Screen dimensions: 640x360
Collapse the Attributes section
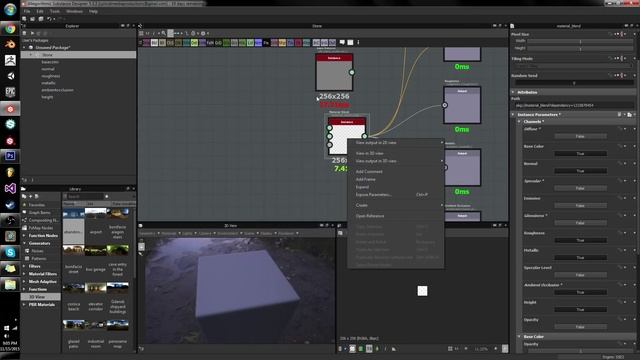point(513,92)
